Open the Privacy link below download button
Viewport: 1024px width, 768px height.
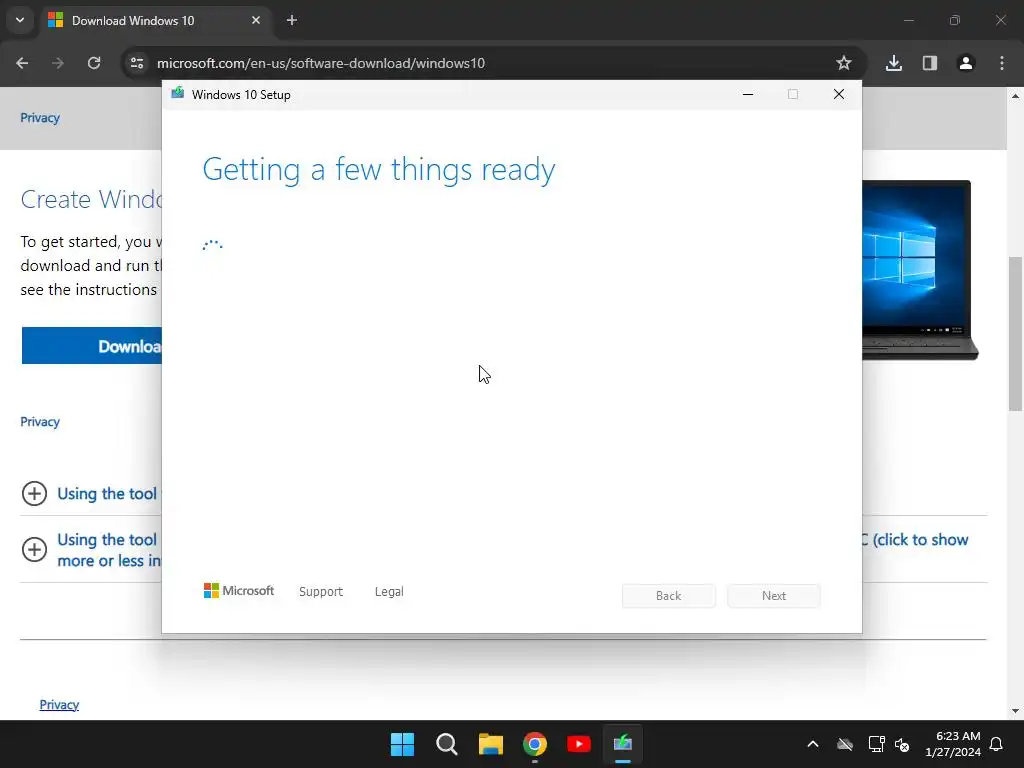(40, 422)
